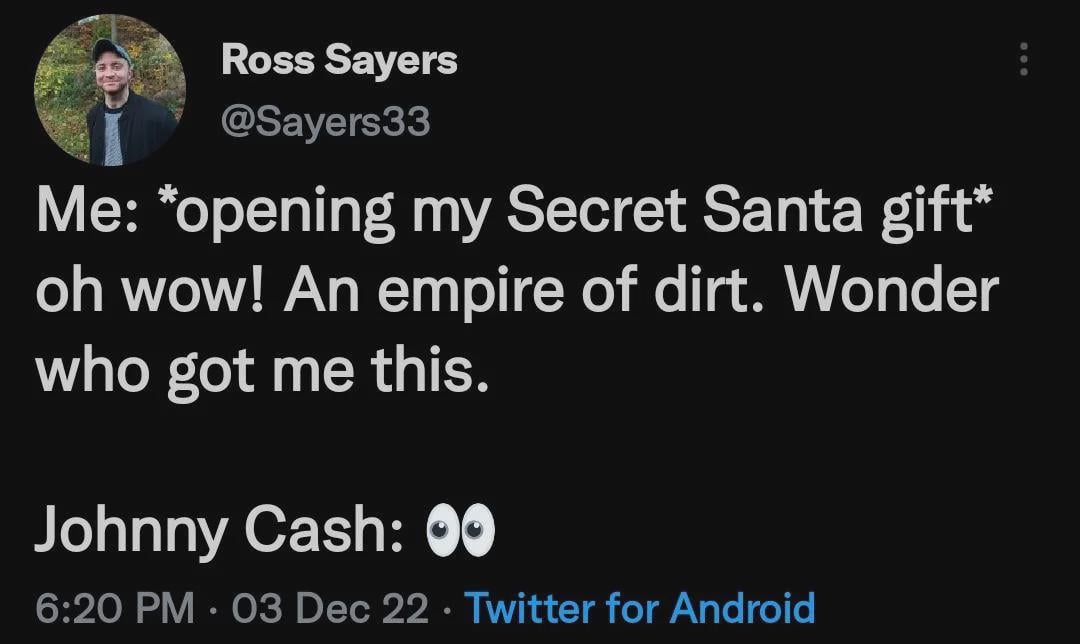
Task: Click the line "who got me this."
Action: tap(263, 372)
